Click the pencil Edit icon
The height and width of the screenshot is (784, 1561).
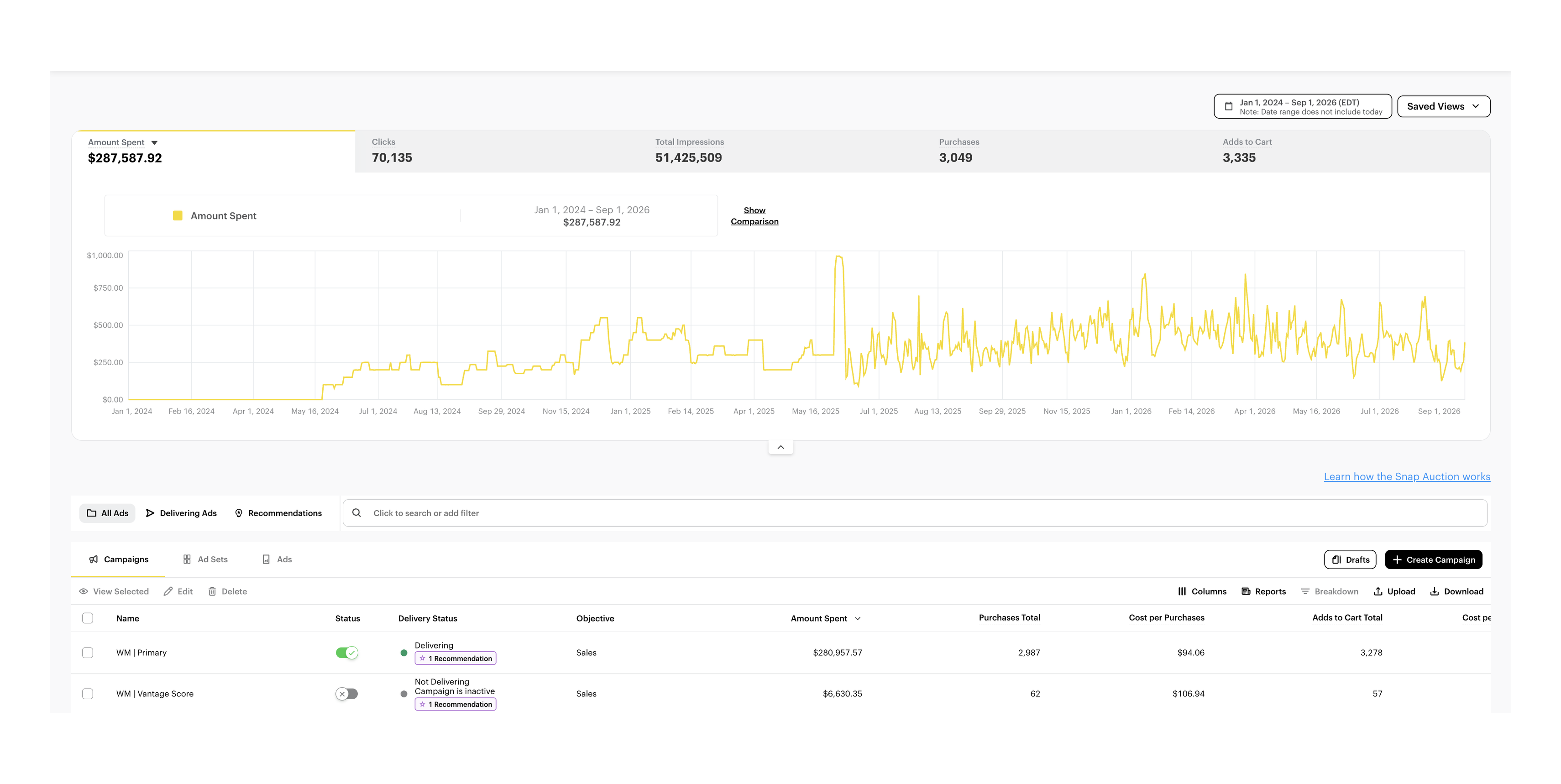168,591
